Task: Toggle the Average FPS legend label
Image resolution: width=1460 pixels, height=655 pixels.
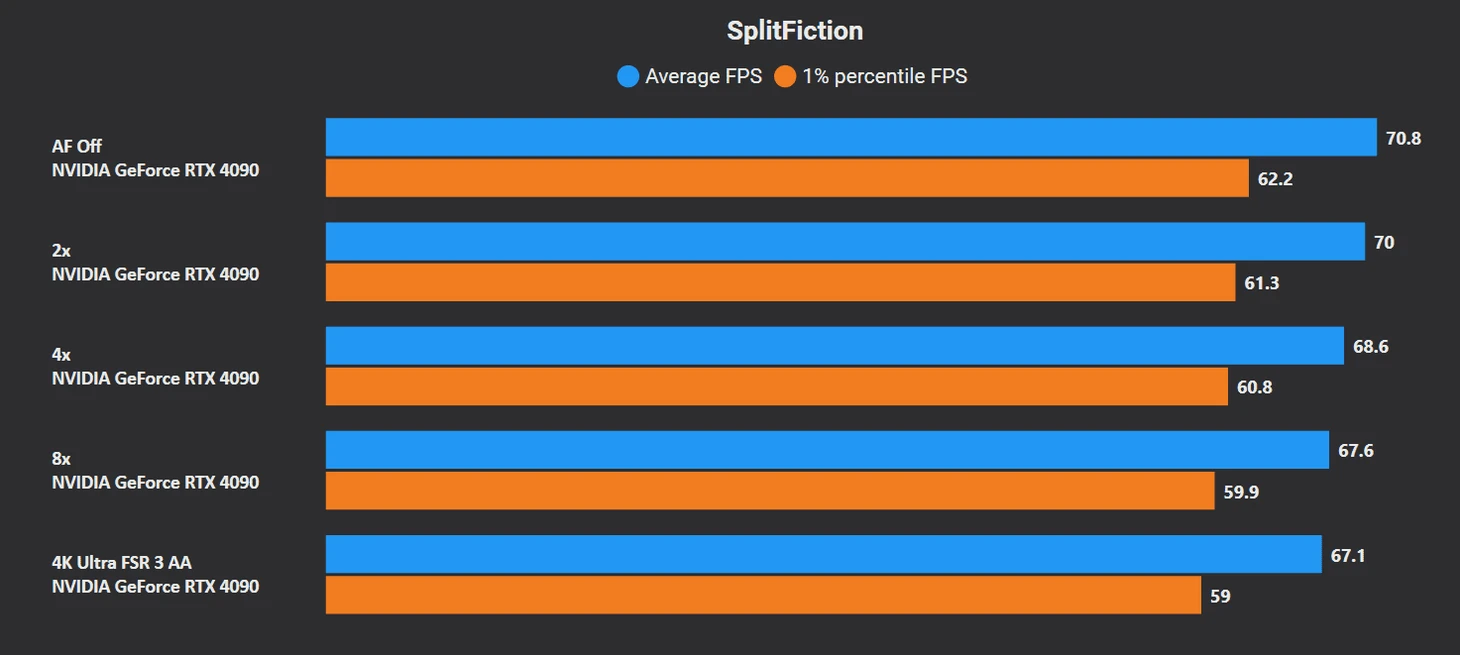Action: (x=703, y=76)
